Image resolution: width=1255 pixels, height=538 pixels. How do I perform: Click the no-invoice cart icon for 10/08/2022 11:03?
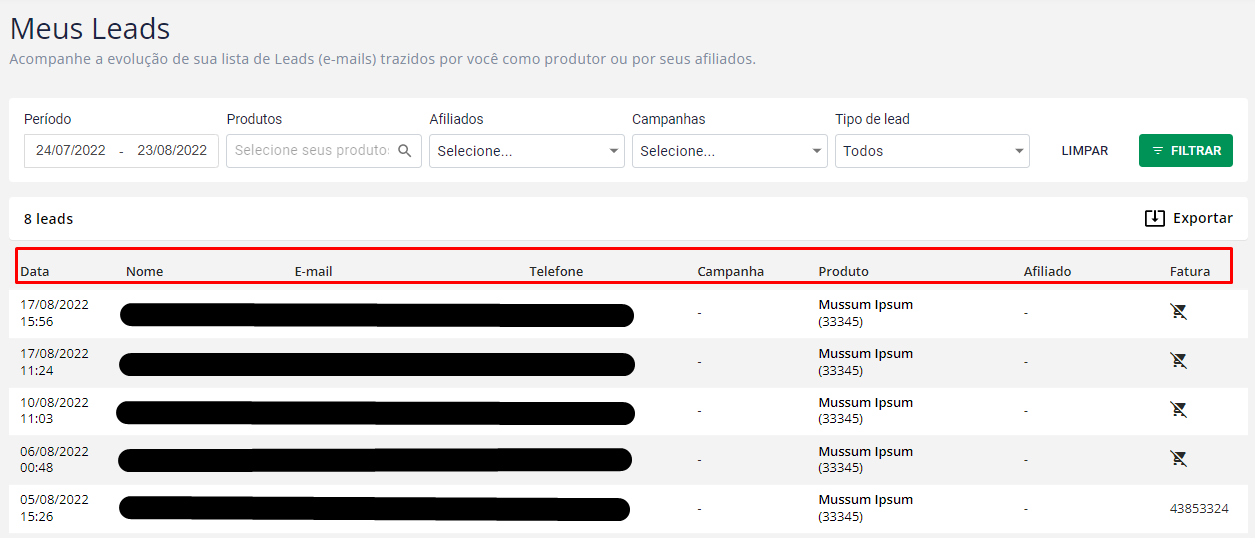(x=1179, y=410)
